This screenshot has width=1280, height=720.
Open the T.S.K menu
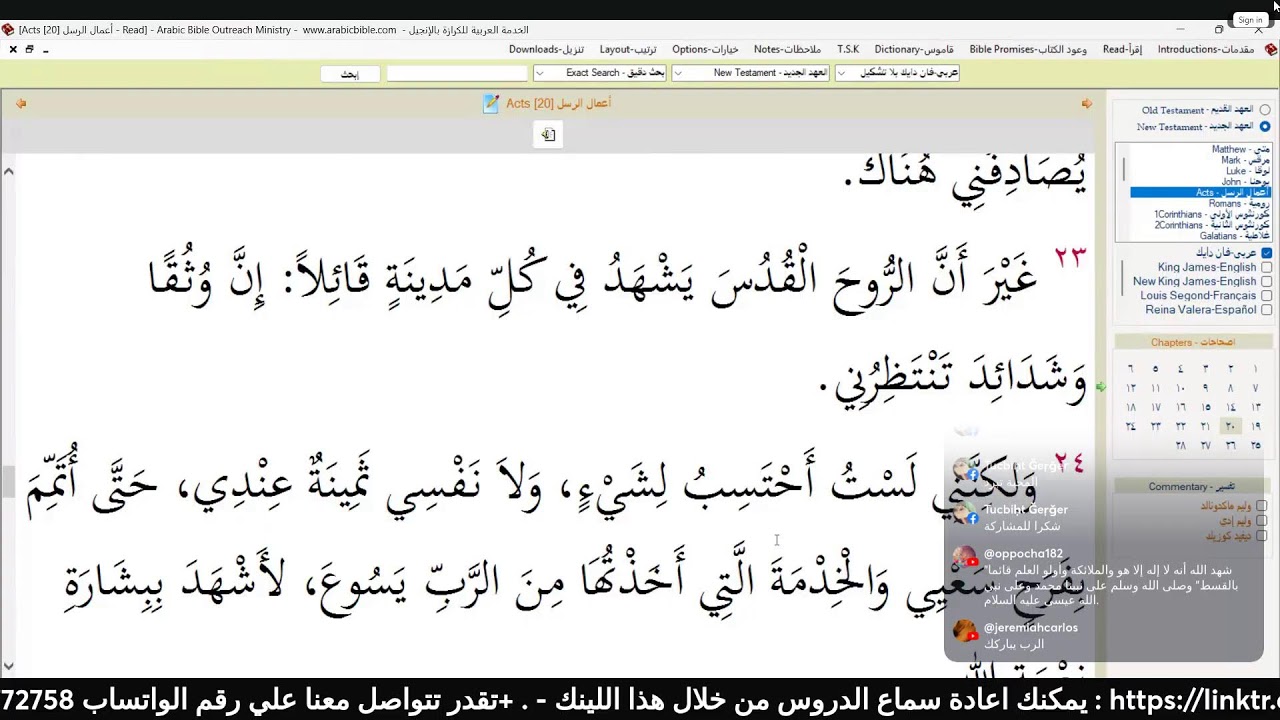point(848,49)
